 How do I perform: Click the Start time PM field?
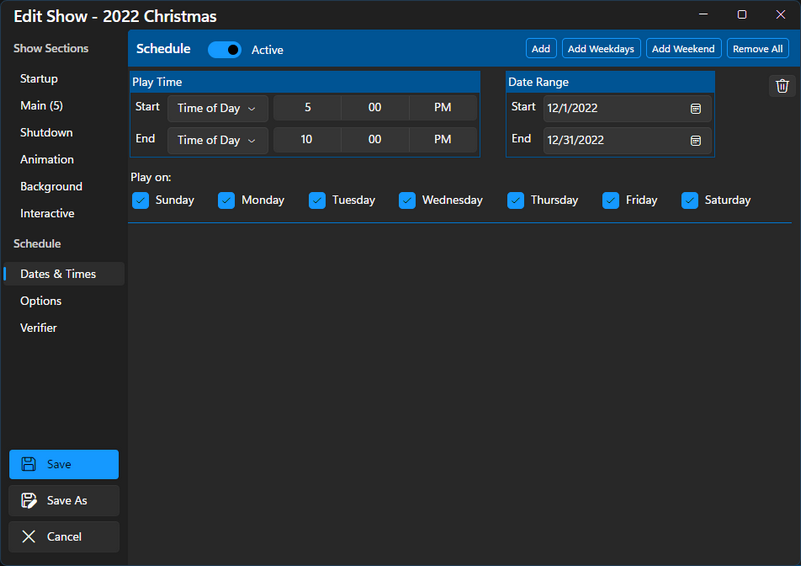442,108
